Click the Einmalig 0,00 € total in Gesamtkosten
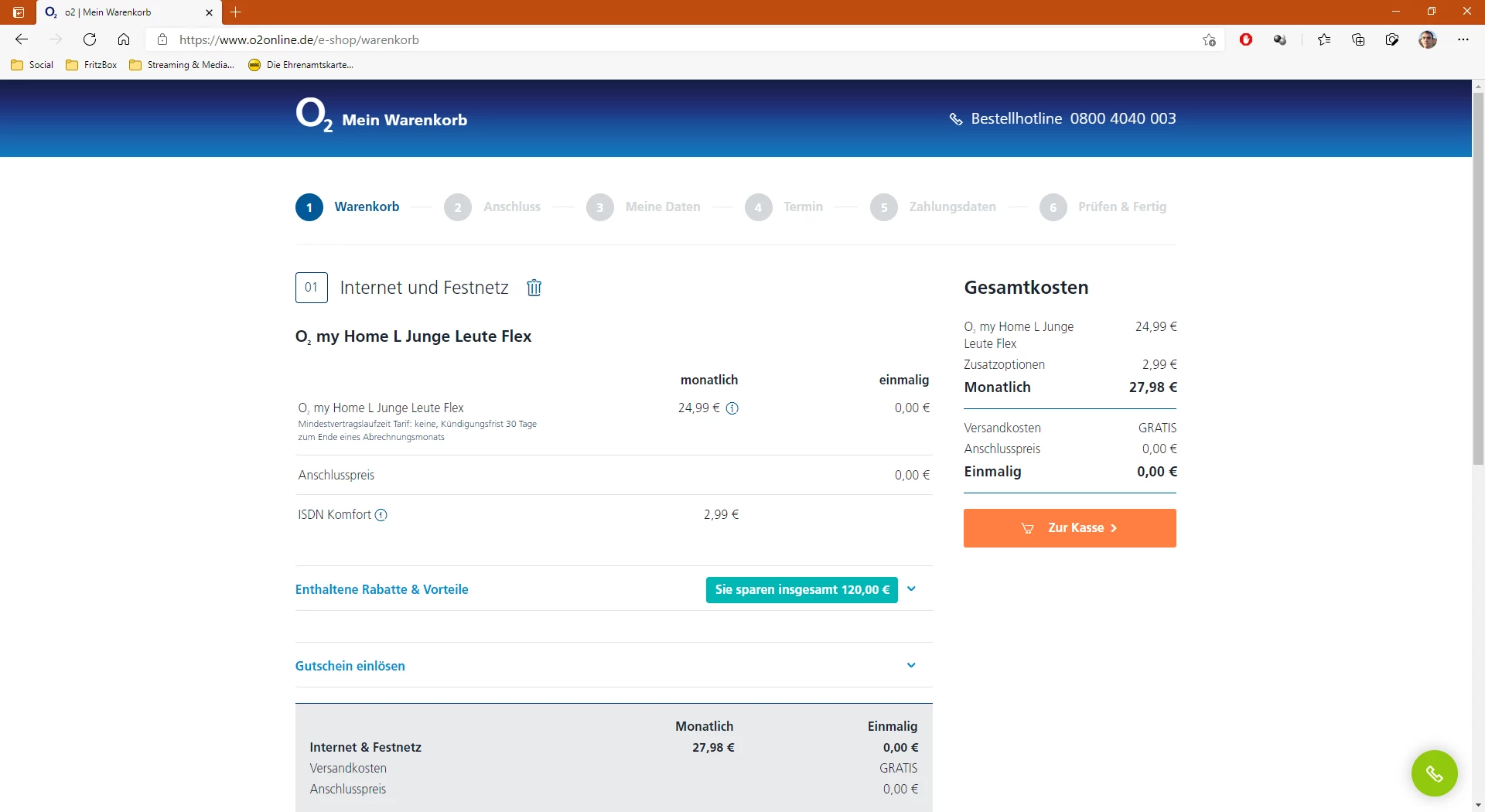 point(1070,472)
